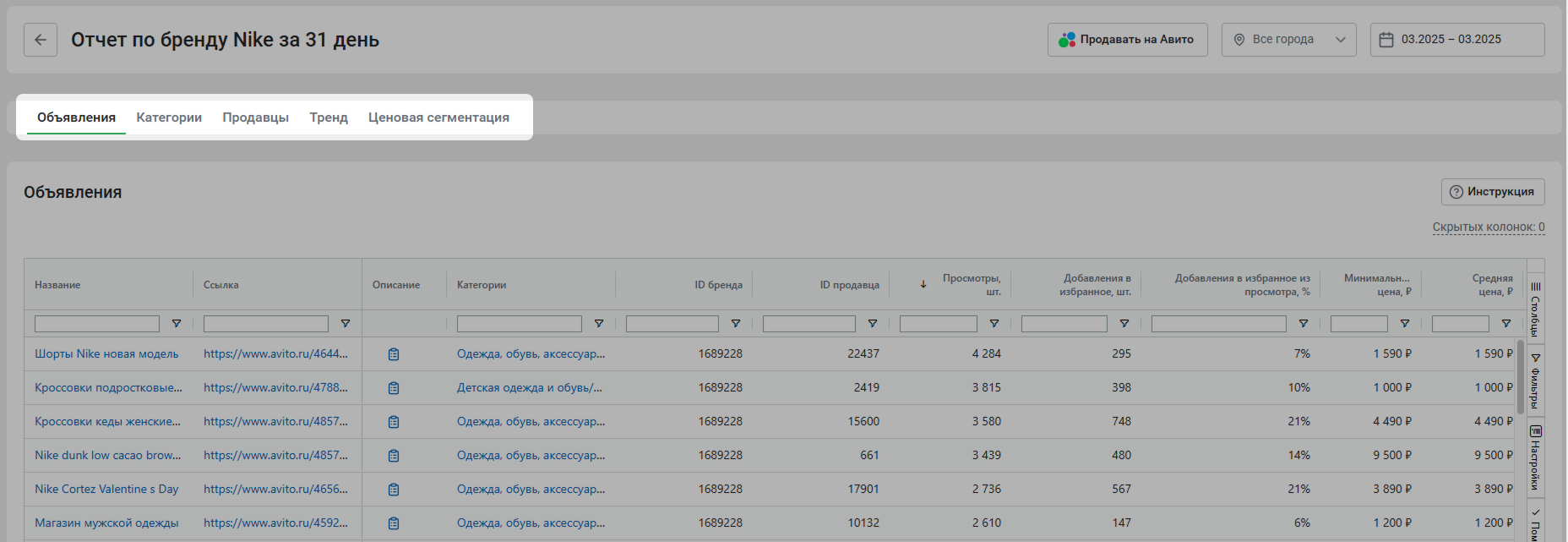
Task: Sort by the Просмотры, шт. column header
Action: pos(972,285)
